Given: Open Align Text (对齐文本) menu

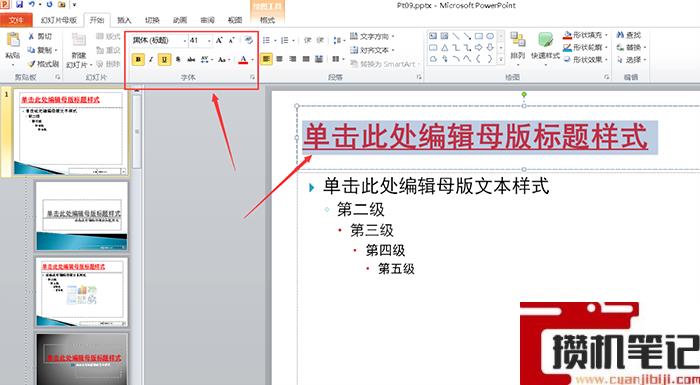Looking at the screenshot, I should coord(372,50).
